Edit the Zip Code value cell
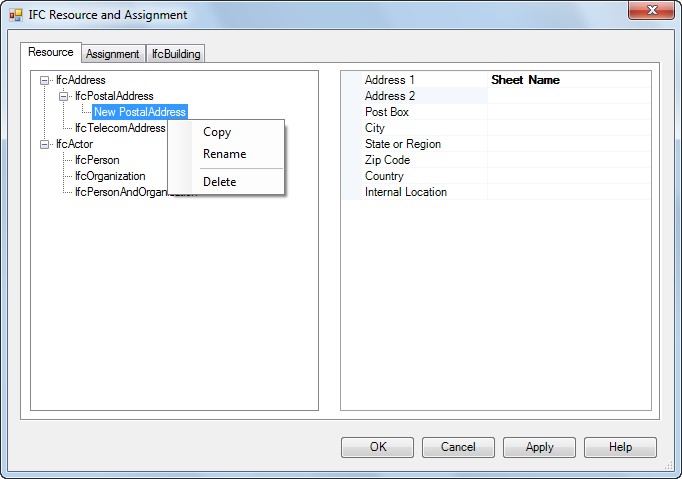This screenshot has width=682, height=479. tap(569, 160)
